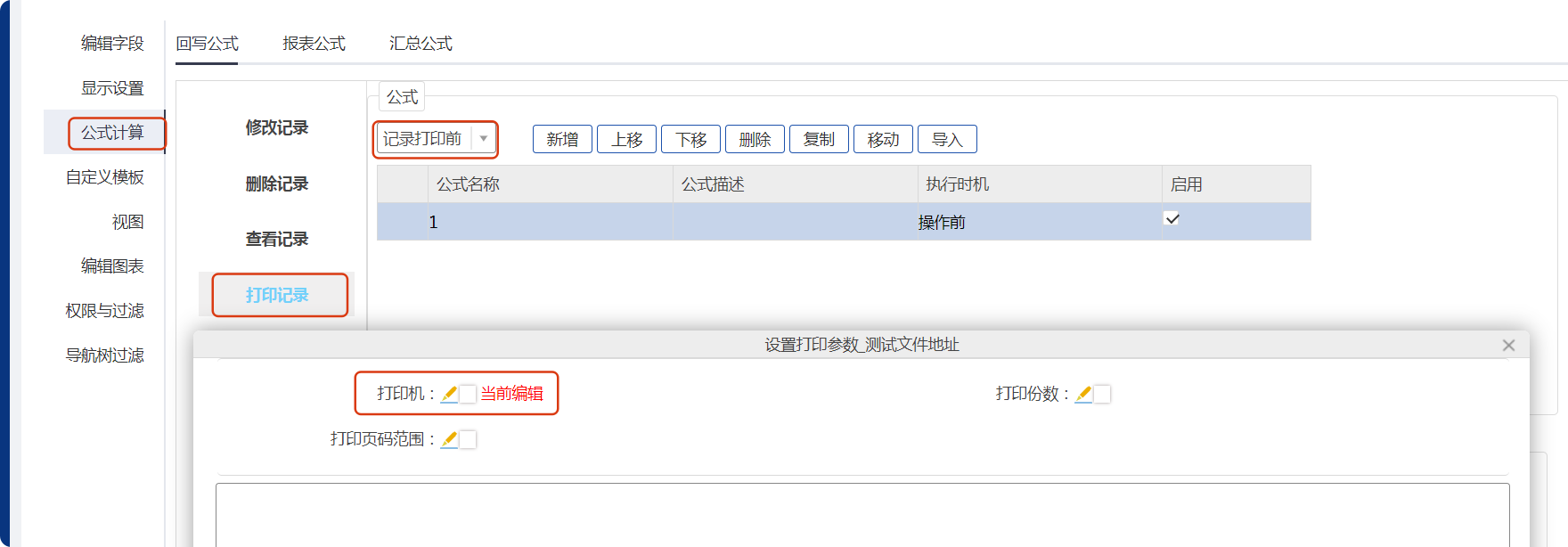Screen dimensions: 1568x547
Task: Switch to the 报表公式 tab
Action: [314, 44]
